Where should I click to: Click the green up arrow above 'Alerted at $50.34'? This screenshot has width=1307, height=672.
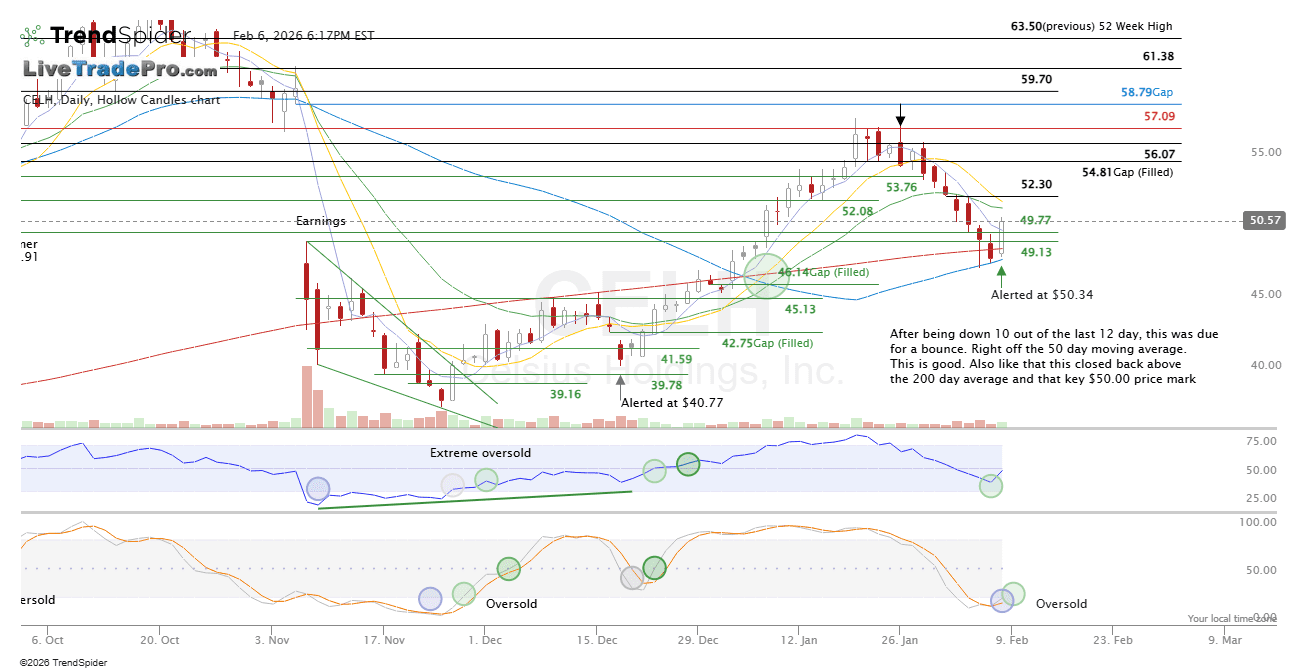pos(1002,270)
